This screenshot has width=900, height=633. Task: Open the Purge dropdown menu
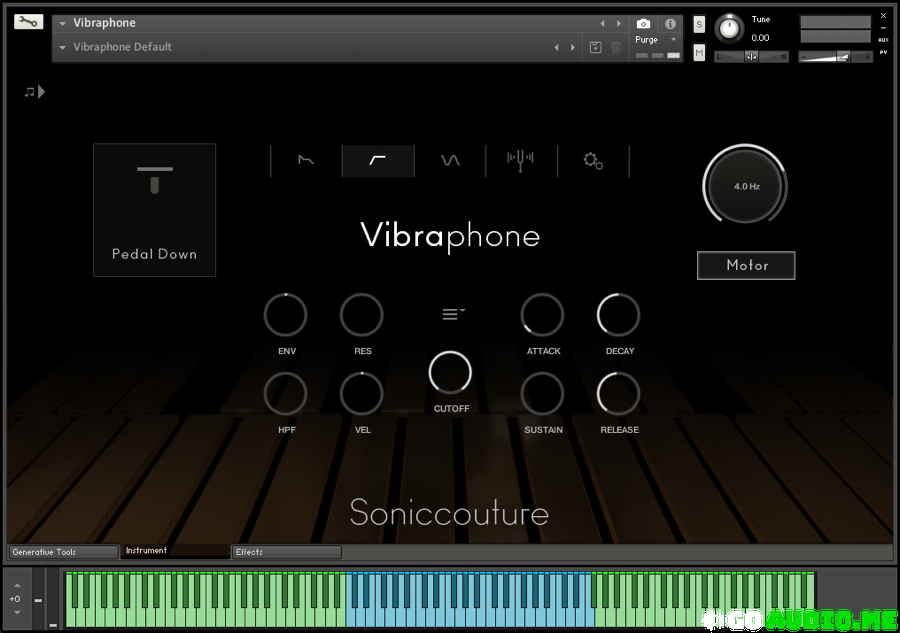656,40
